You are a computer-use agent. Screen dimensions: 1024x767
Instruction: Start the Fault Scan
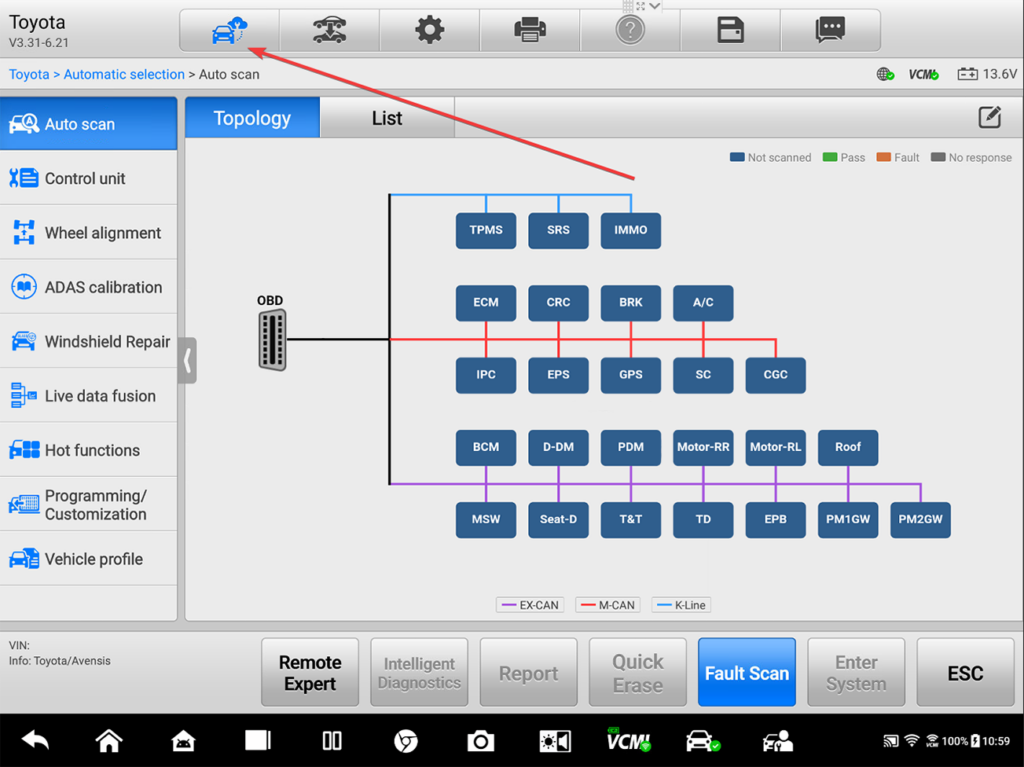point(747,672)
